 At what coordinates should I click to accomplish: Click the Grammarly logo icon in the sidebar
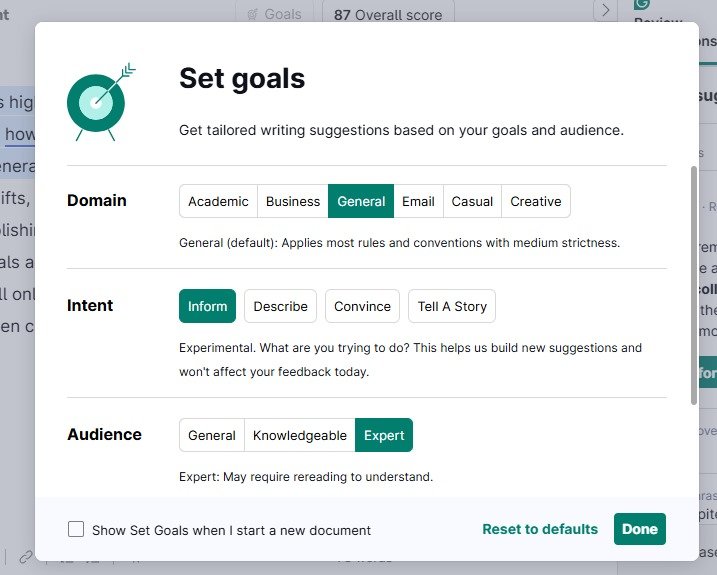(642, 4)
